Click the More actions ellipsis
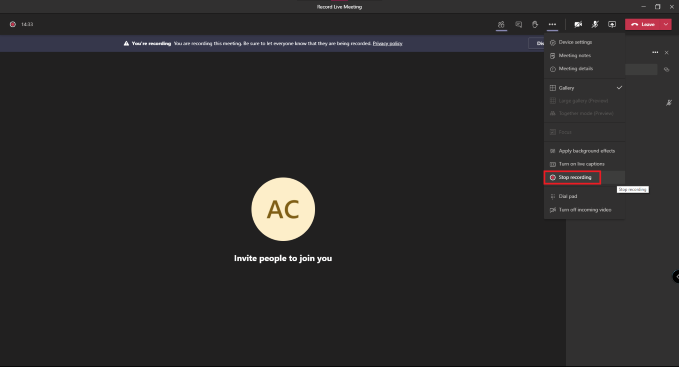This screenshot has width=679, height=367. [552, 25]
